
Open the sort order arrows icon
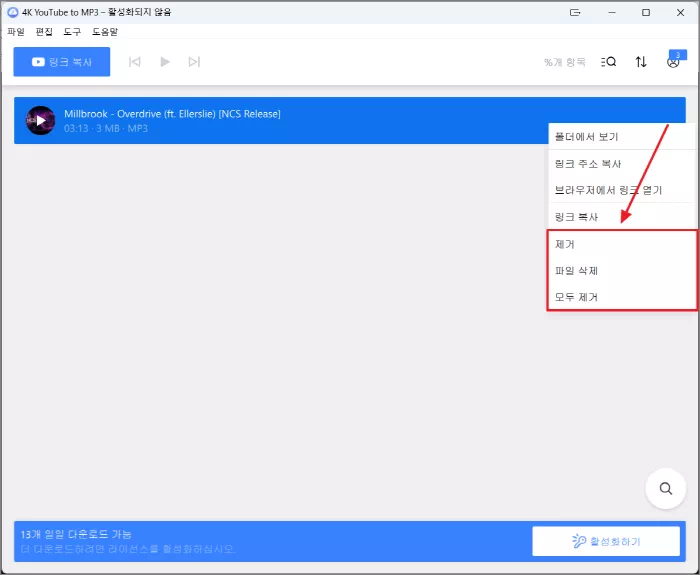pos(641,62)
